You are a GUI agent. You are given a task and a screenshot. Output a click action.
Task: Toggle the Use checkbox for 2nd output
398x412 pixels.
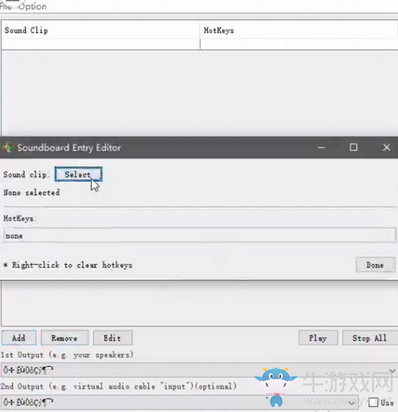point(373,402)
